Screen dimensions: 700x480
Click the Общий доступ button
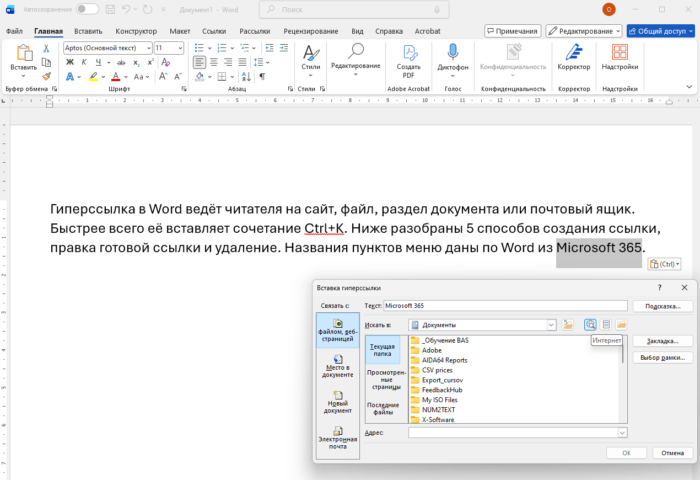point(660,31)
